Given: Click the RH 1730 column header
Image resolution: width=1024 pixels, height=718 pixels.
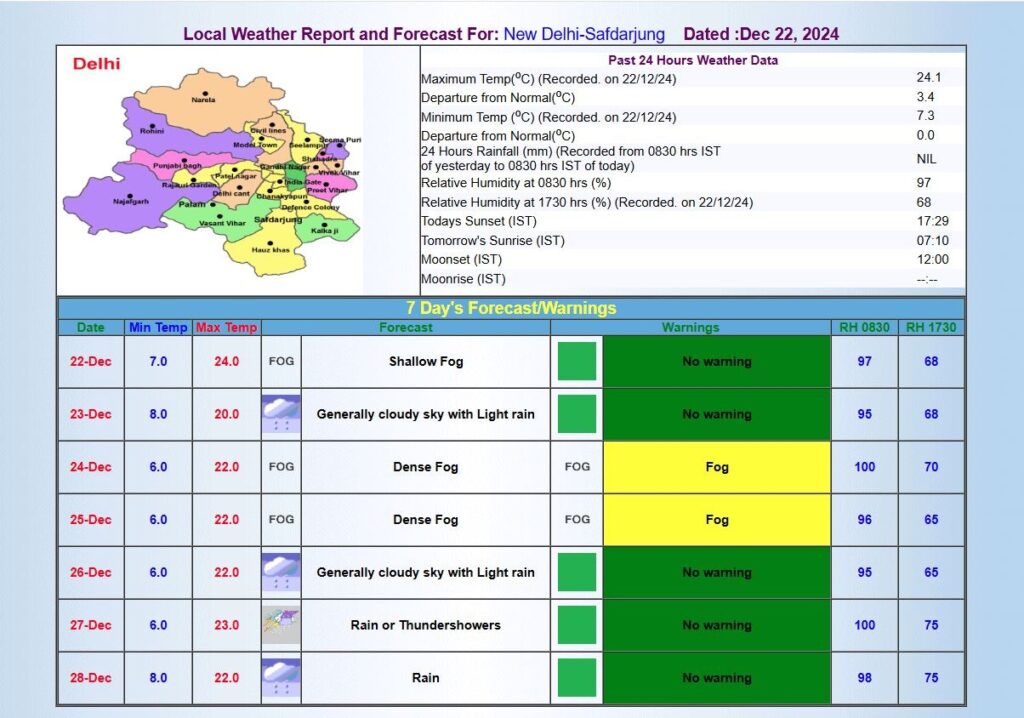Looking at the screenshot, I should click(931, 327).
